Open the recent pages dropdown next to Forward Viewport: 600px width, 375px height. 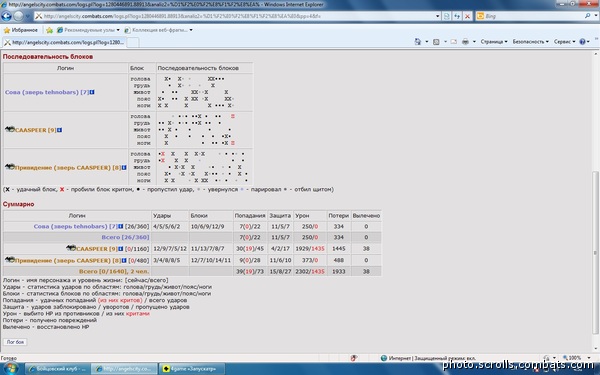[27, 16]
